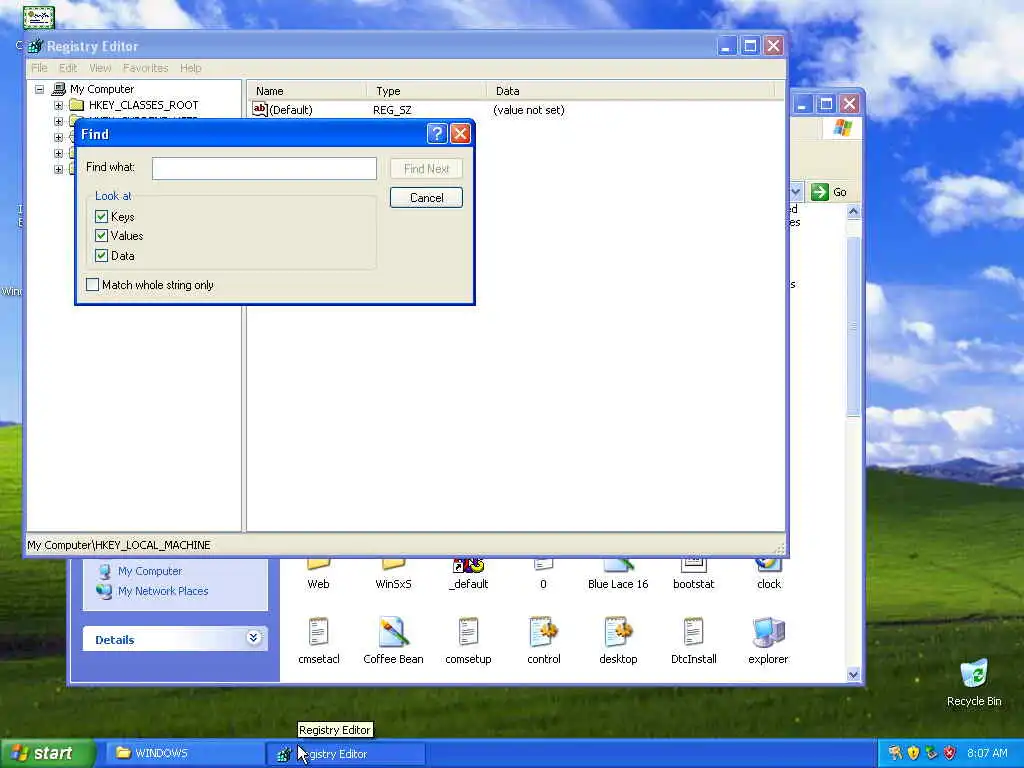
Task: Click the green Go arrow icon
Action: (820, 192)
